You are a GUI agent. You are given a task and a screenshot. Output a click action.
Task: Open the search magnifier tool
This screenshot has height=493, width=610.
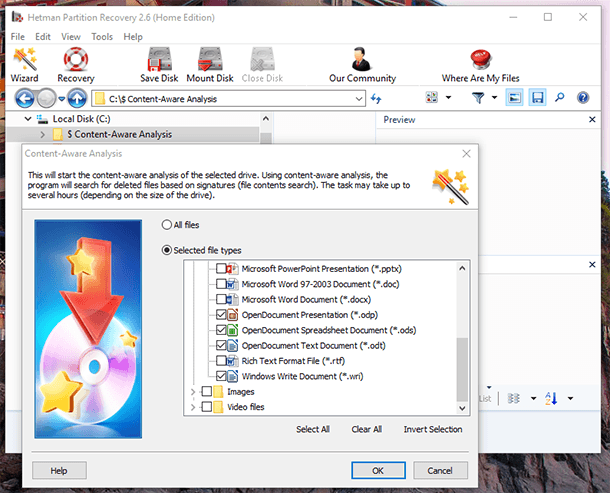point(560,97)
